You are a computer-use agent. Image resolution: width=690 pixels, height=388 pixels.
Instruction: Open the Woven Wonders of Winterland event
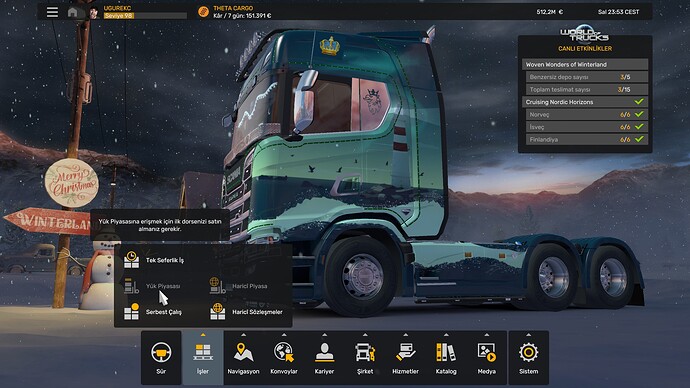585,64
